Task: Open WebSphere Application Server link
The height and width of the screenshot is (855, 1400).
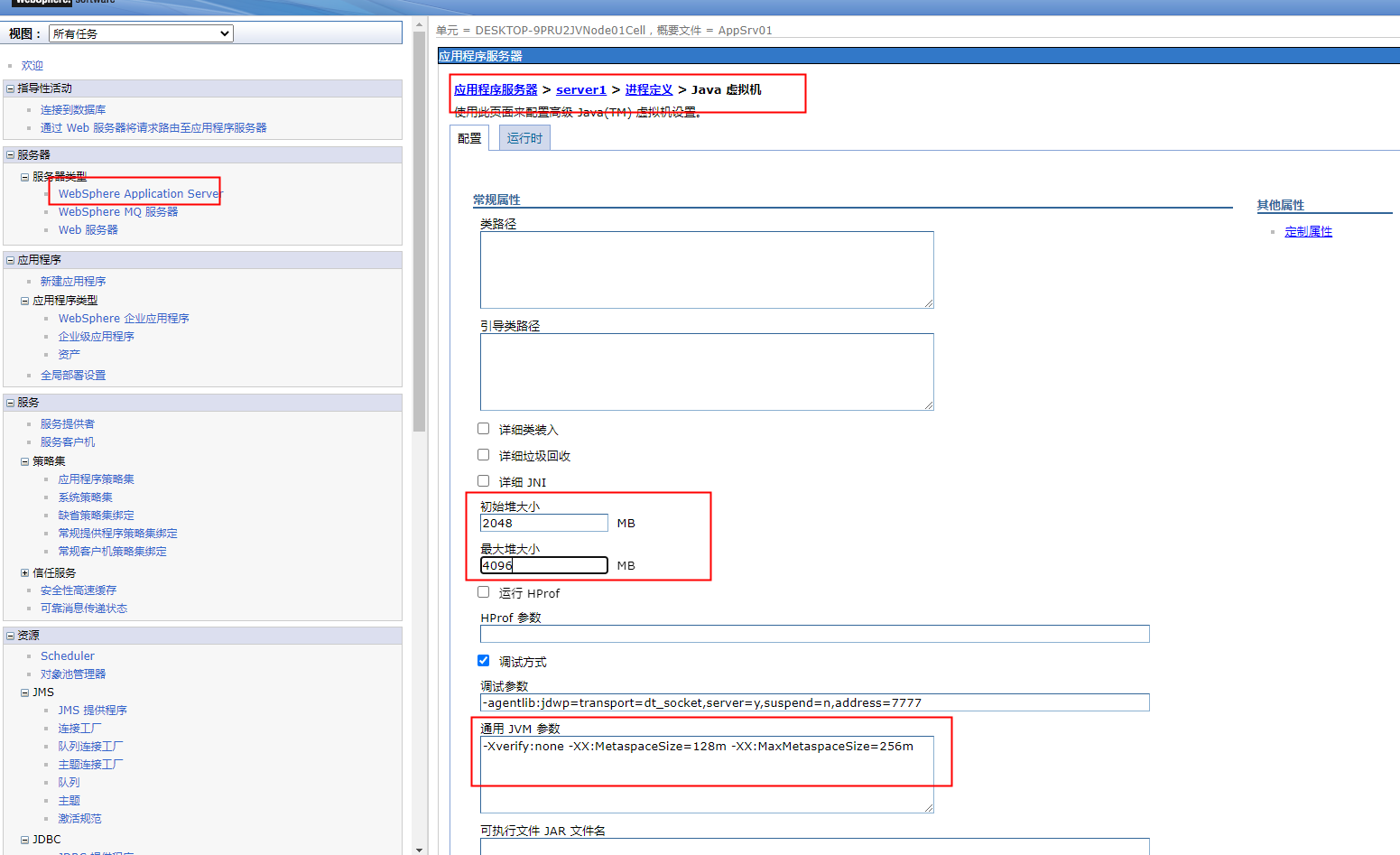Action: tap(140, 194)
